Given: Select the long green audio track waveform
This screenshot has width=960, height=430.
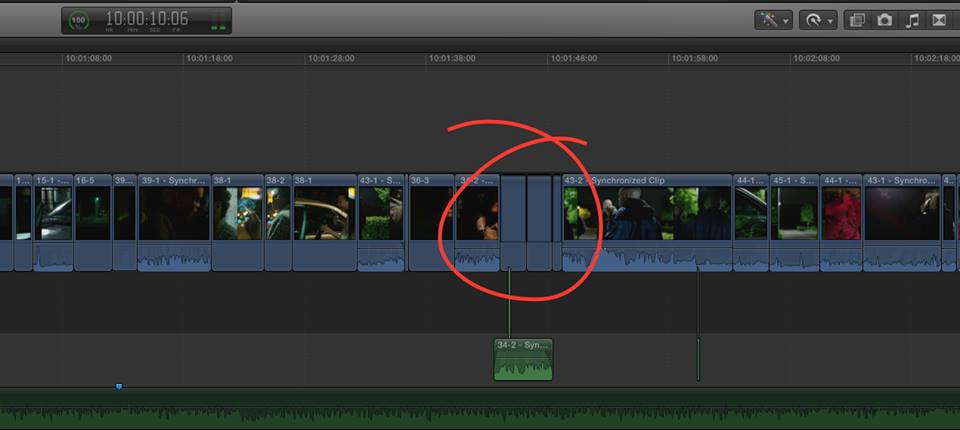Looking at the screenshot, I should (480, 409).
